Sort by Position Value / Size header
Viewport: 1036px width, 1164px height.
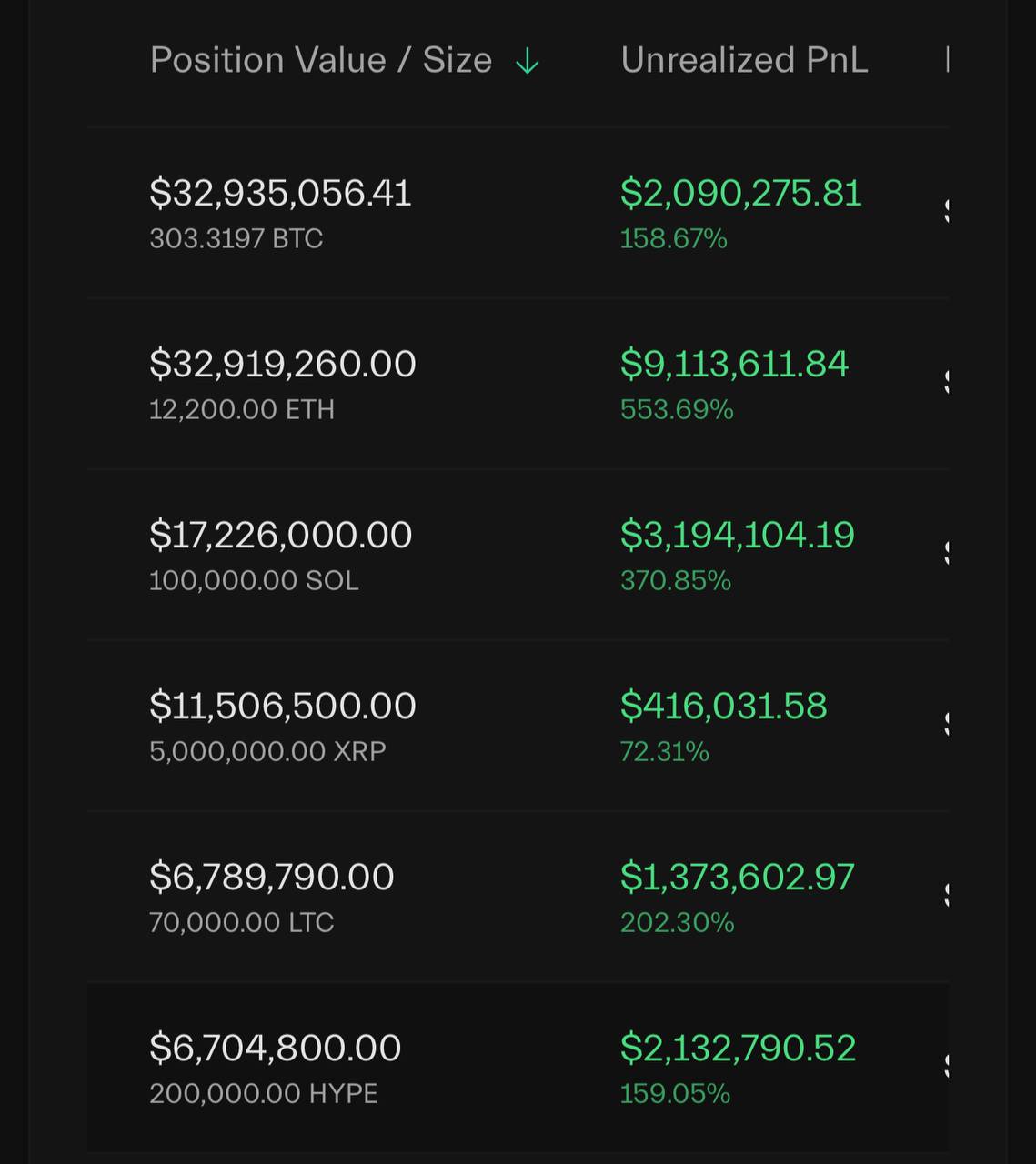(x=321, y=60)
